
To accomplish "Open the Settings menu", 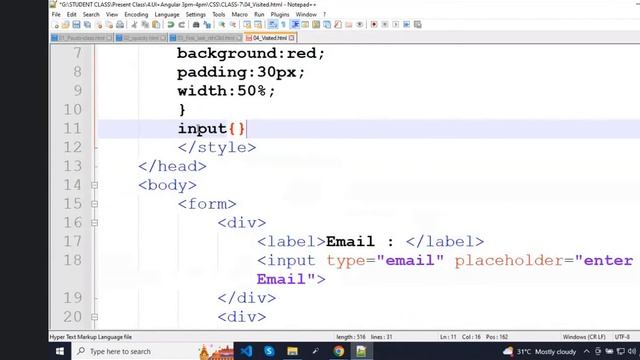I will [196, 14].
